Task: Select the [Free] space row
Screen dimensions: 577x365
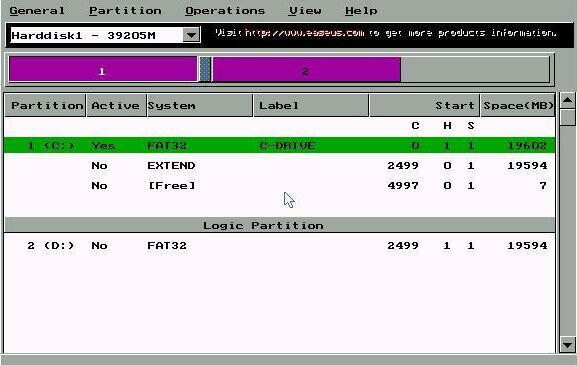Action: (x=279, y=185)
